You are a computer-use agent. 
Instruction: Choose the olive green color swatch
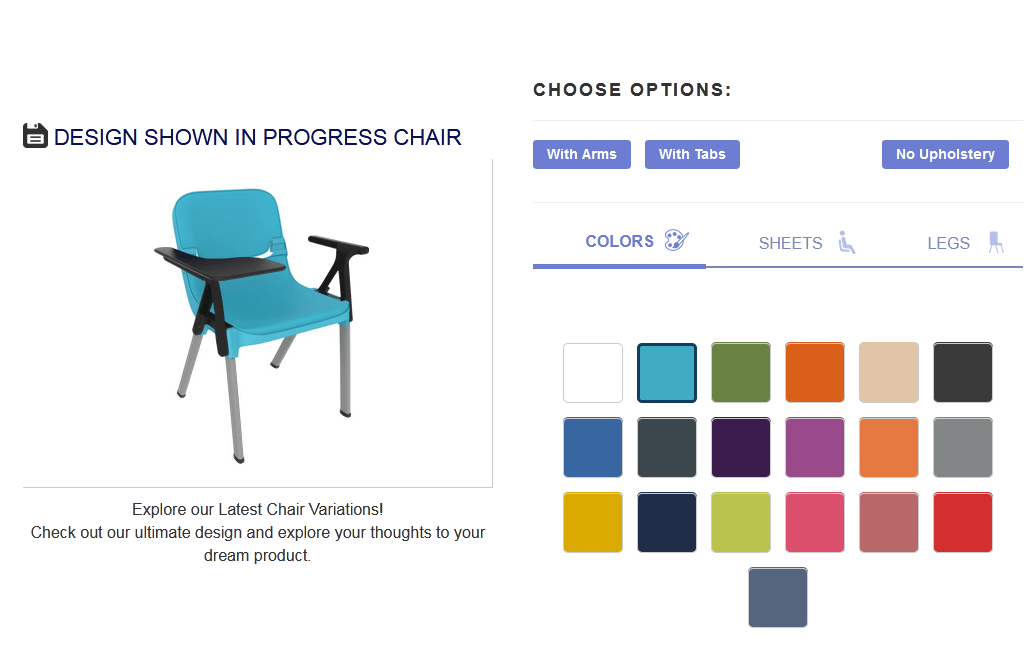click(741, 373)
